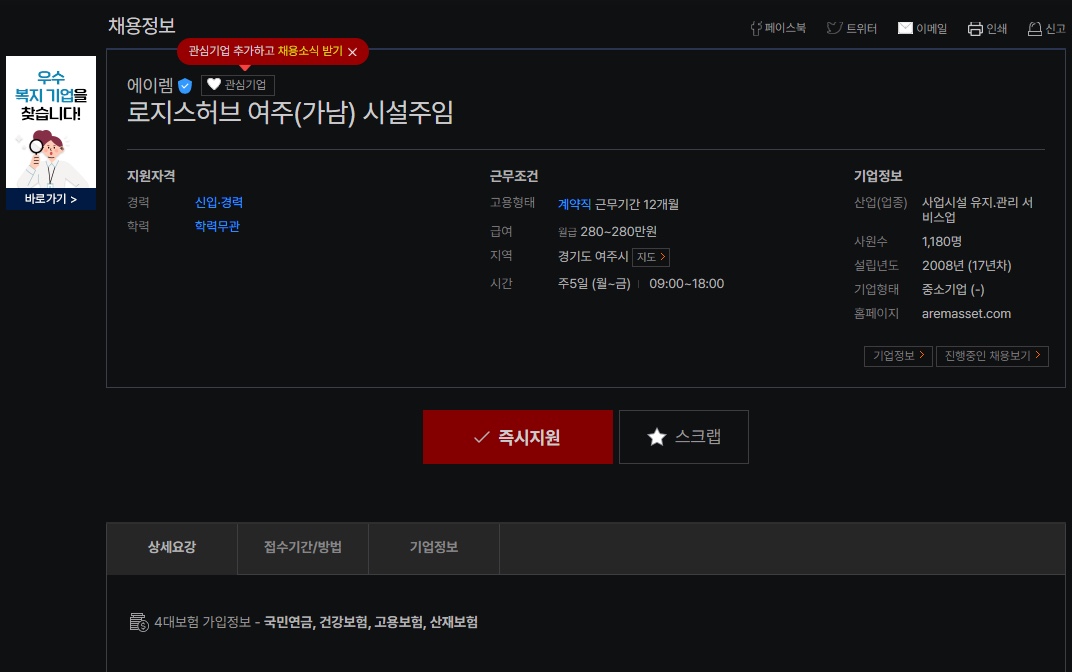Click the 우수 복지 기업 banner ad
Viewport: 1072px width, 672px height.
51,132
